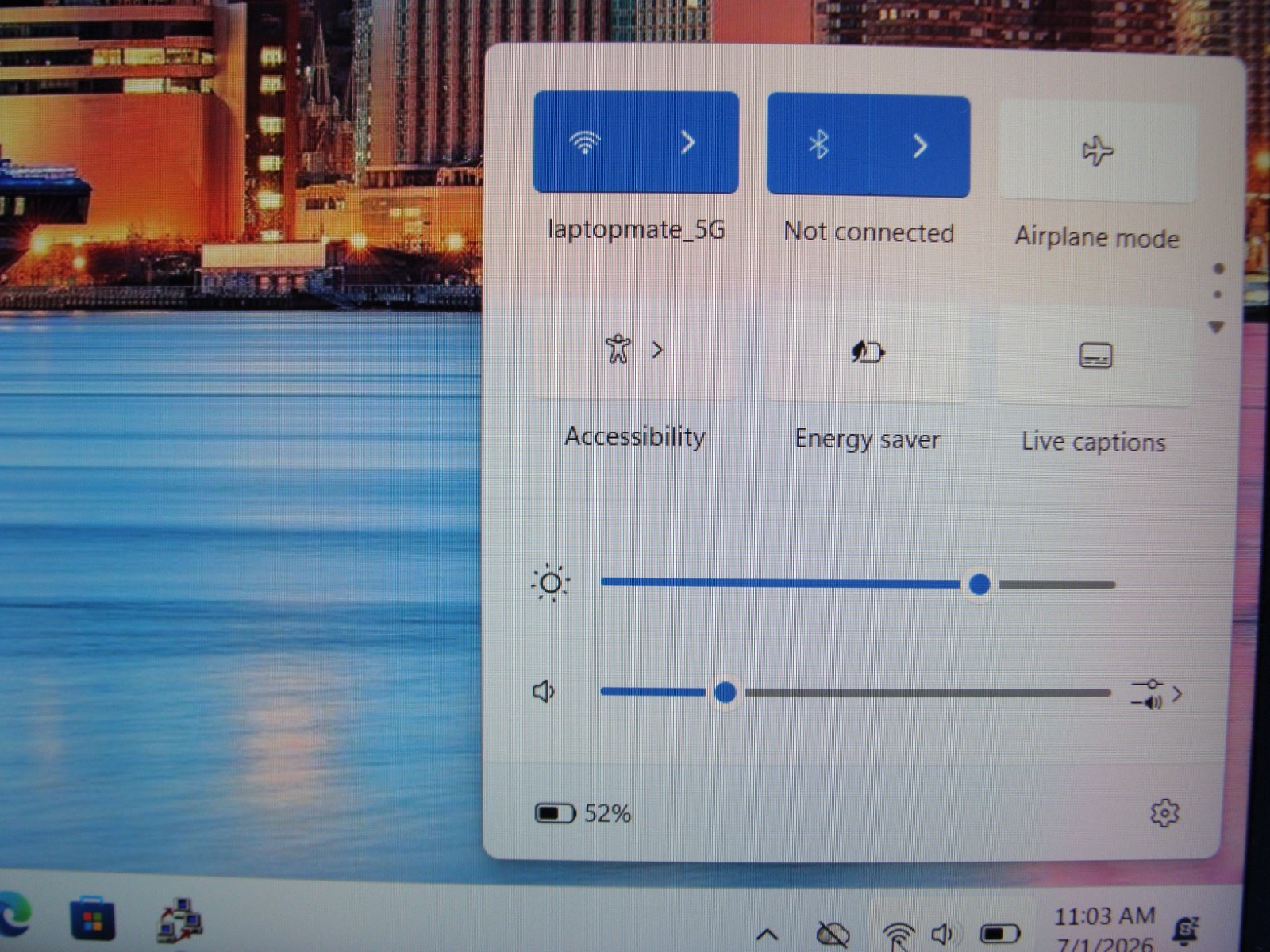Open all settings gear icon

[x=1164, y=813]
